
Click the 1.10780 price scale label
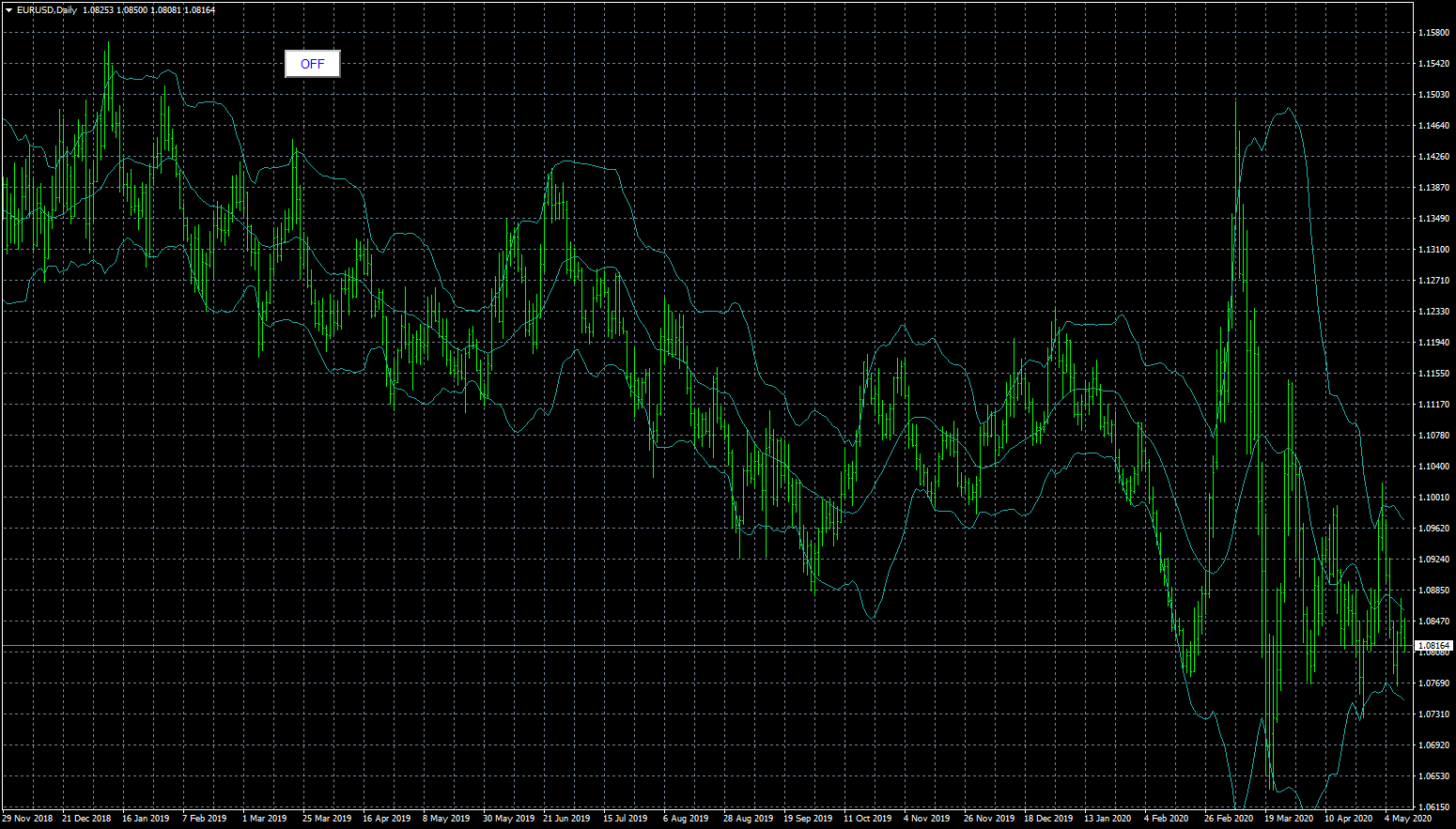point(1434,436)
